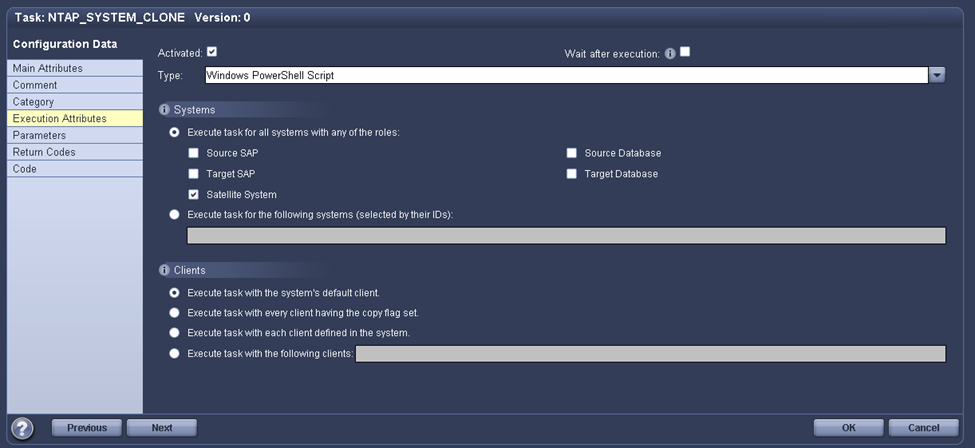Image resolution: width=975 pixels, height=448 pixels.
Task: Switch to the Return Codes section
Action: (x=44, y=152)
